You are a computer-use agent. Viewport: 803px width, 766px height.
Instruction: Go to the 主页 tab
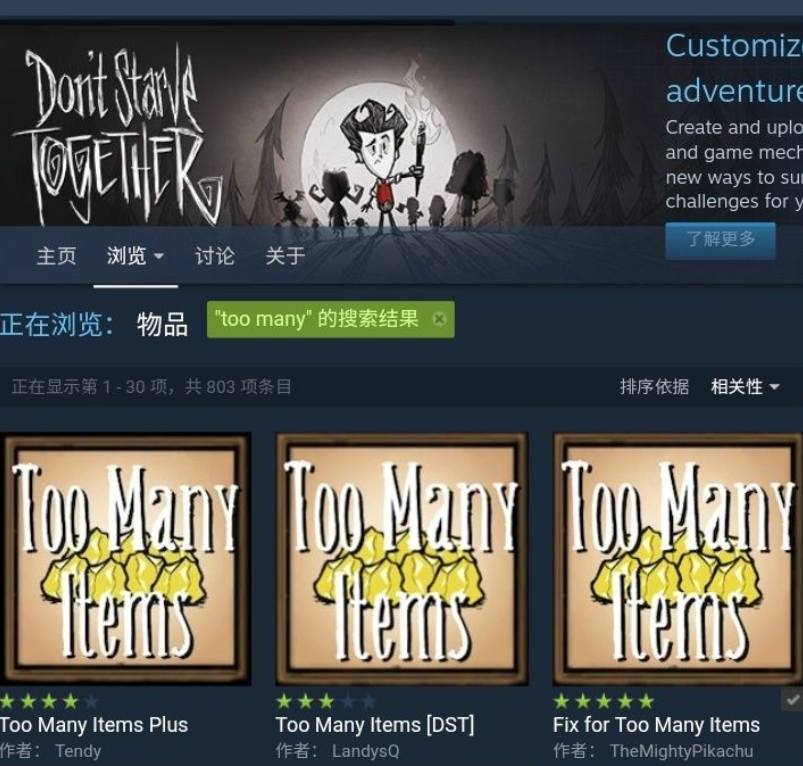tap(57, 255)
